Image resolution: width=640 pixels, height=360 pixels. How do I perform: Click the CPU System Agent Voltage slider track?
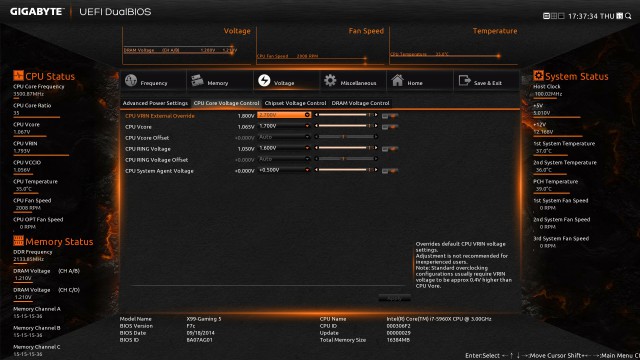(346, 170)
